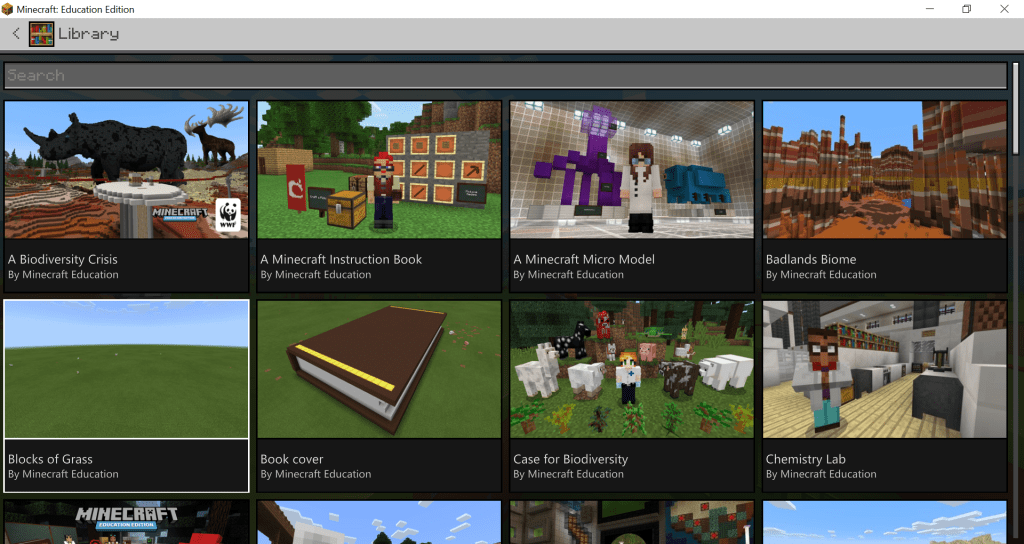Image resolution: width=1024 pixels, height=544 pixels.
Task: Maximize the Minecraft Education Edition window
Action: [966, 9]
